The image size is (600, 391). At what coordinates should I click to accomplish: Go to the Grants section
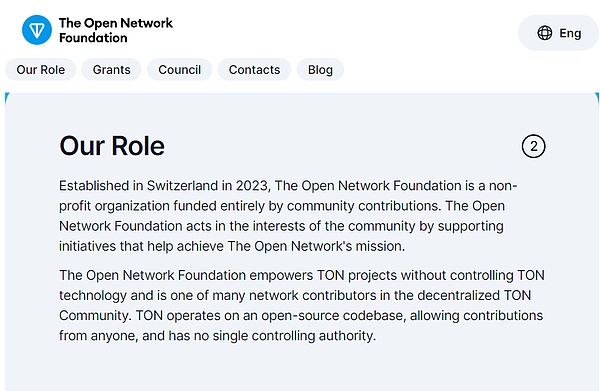coord(111,70)
